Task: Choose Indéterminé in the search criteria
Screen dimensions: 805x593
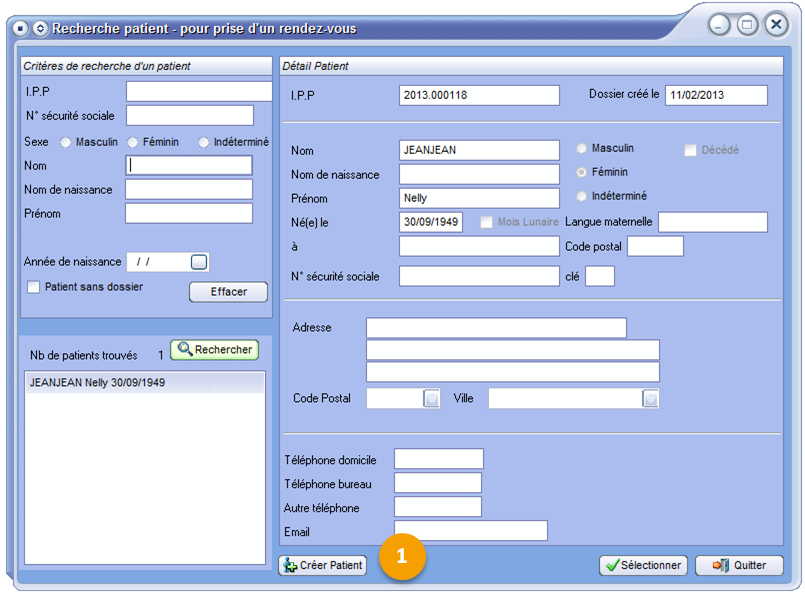Action: (204, 142)
